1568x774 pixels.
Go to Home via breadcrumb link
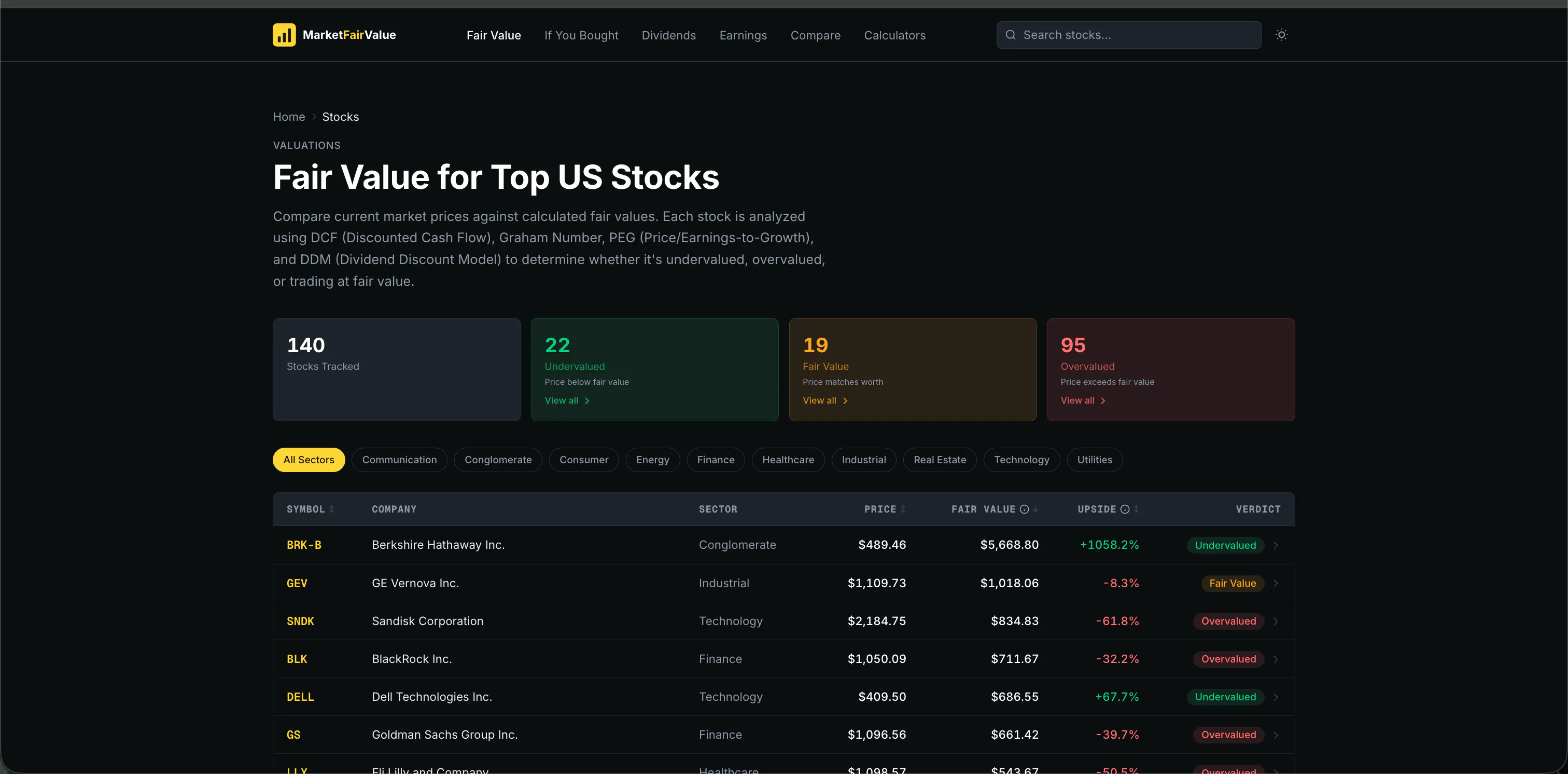click(x=289, y=117)
